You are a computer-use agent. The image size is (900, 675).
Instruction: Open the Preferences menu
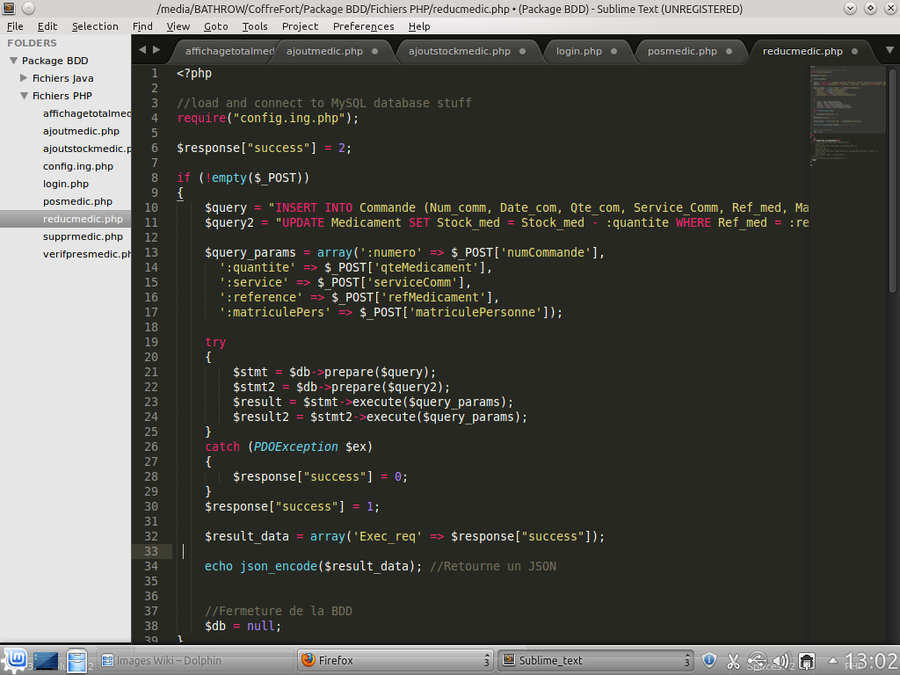coord(363,26)
